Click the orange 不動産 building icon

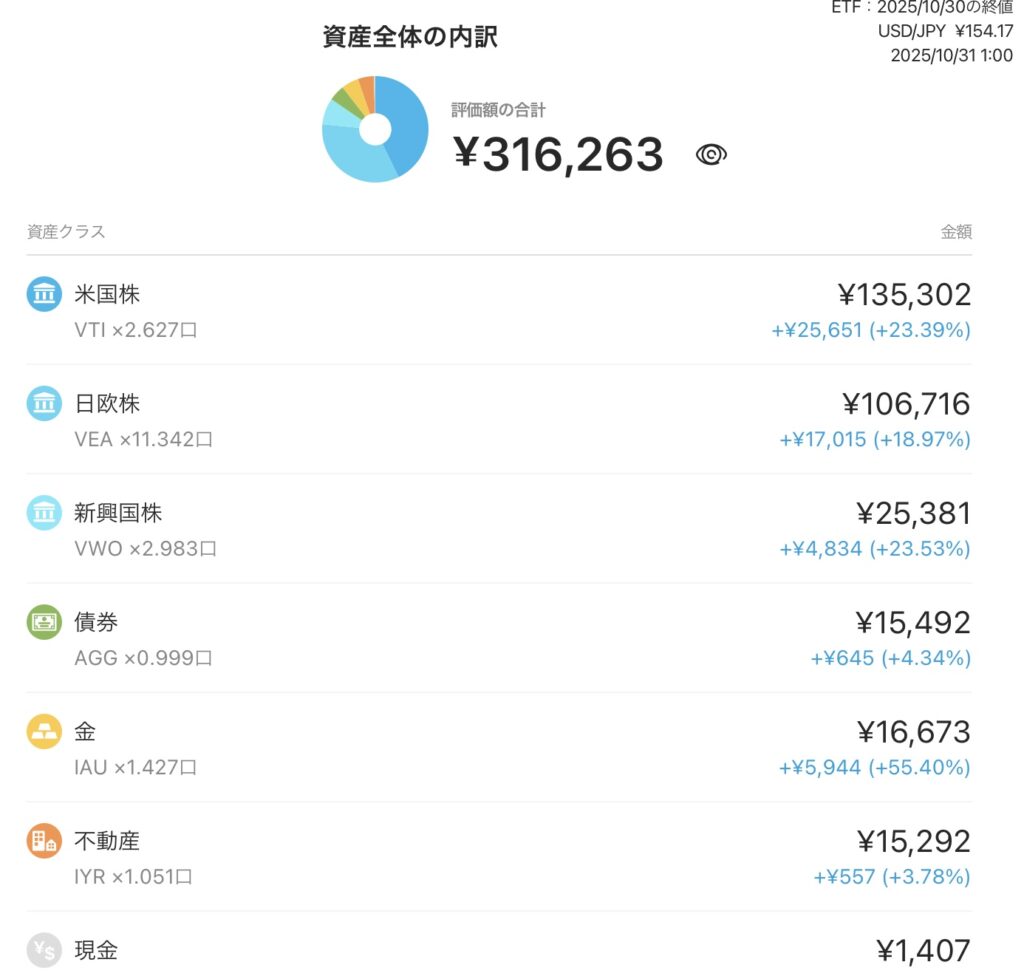[x=44, y=840]
